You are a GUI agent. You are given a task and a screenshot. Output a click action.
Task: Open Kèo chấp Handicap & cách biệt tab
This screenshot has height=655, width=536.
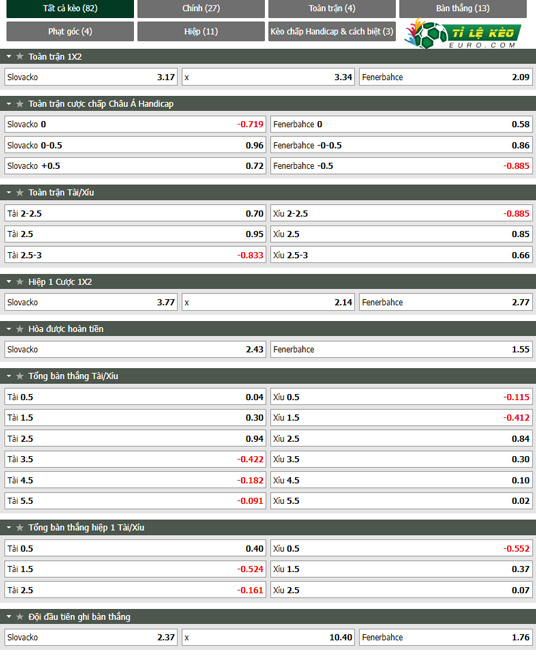(332, 31)
